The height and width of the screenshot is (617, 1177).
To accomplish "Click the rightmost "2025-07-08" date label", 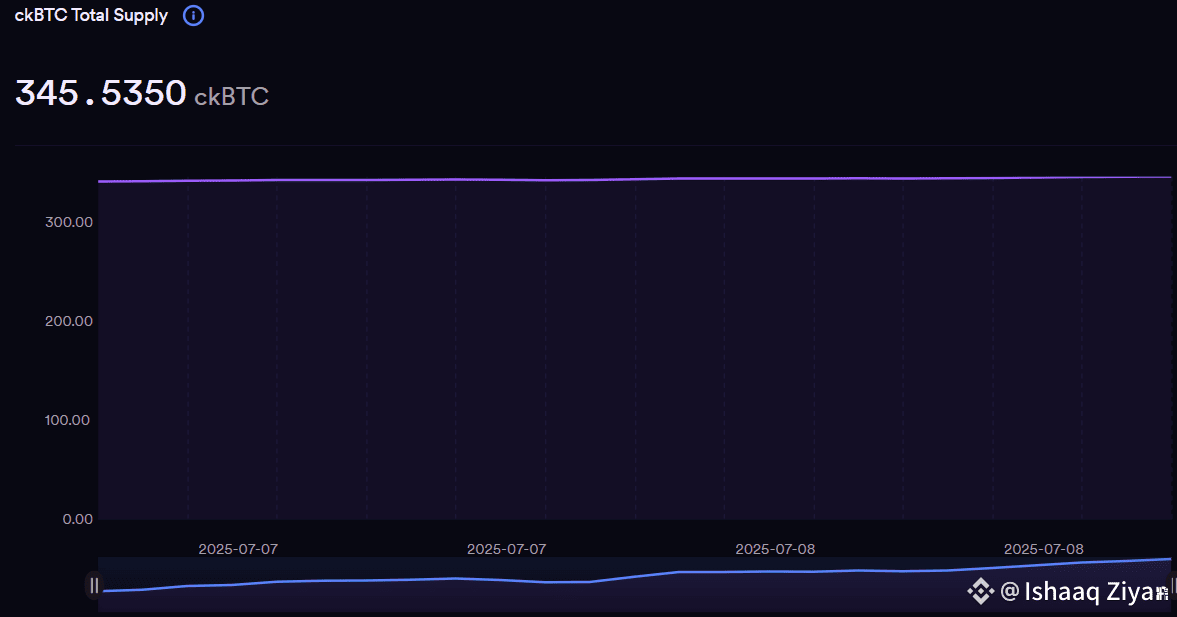I will (x=1044, y=549).
